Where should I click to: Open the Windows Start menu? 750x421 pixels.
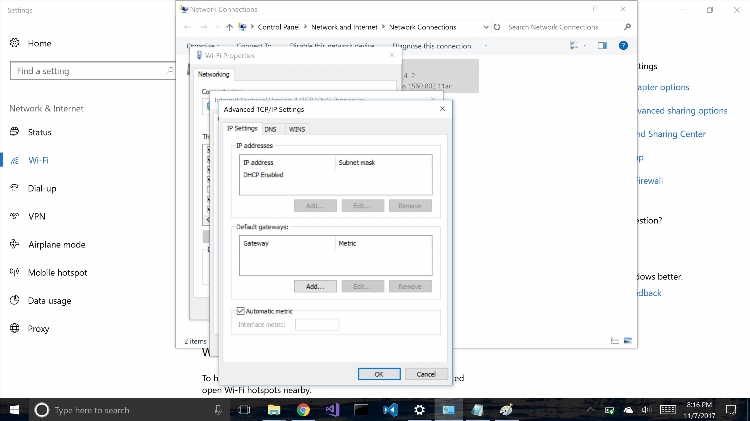click(x=14, y=410)
